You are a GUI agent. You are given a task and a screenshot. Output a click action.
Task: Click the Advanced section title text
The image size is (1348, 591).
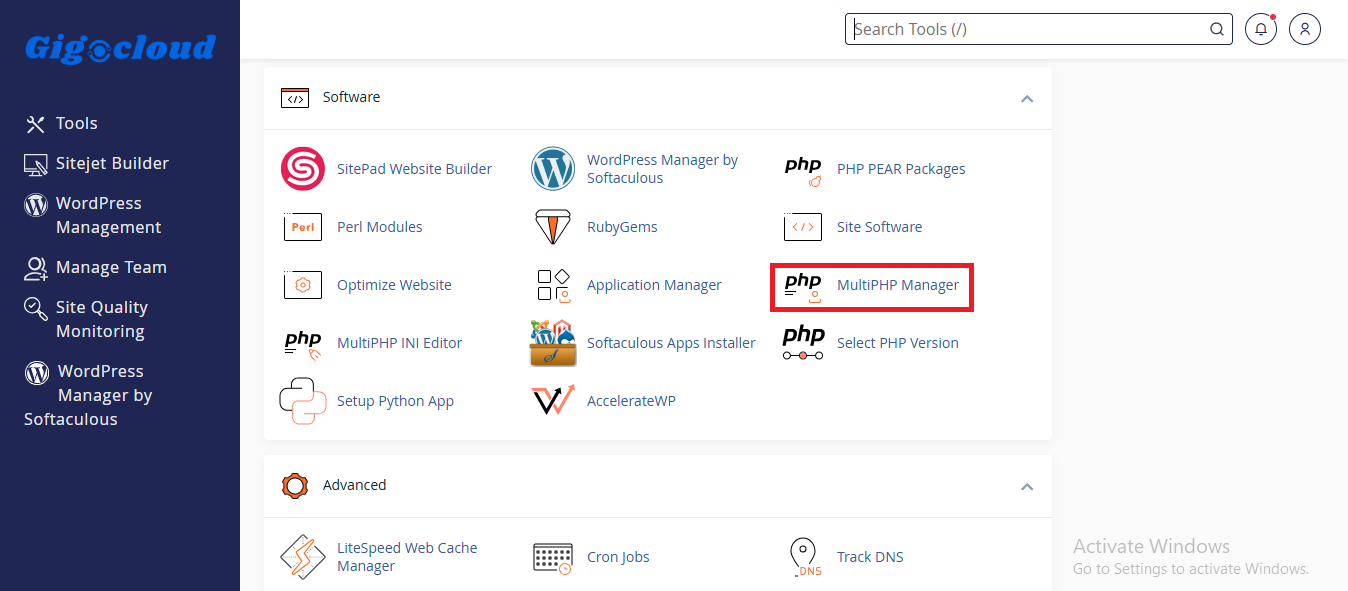click(354, 485)
